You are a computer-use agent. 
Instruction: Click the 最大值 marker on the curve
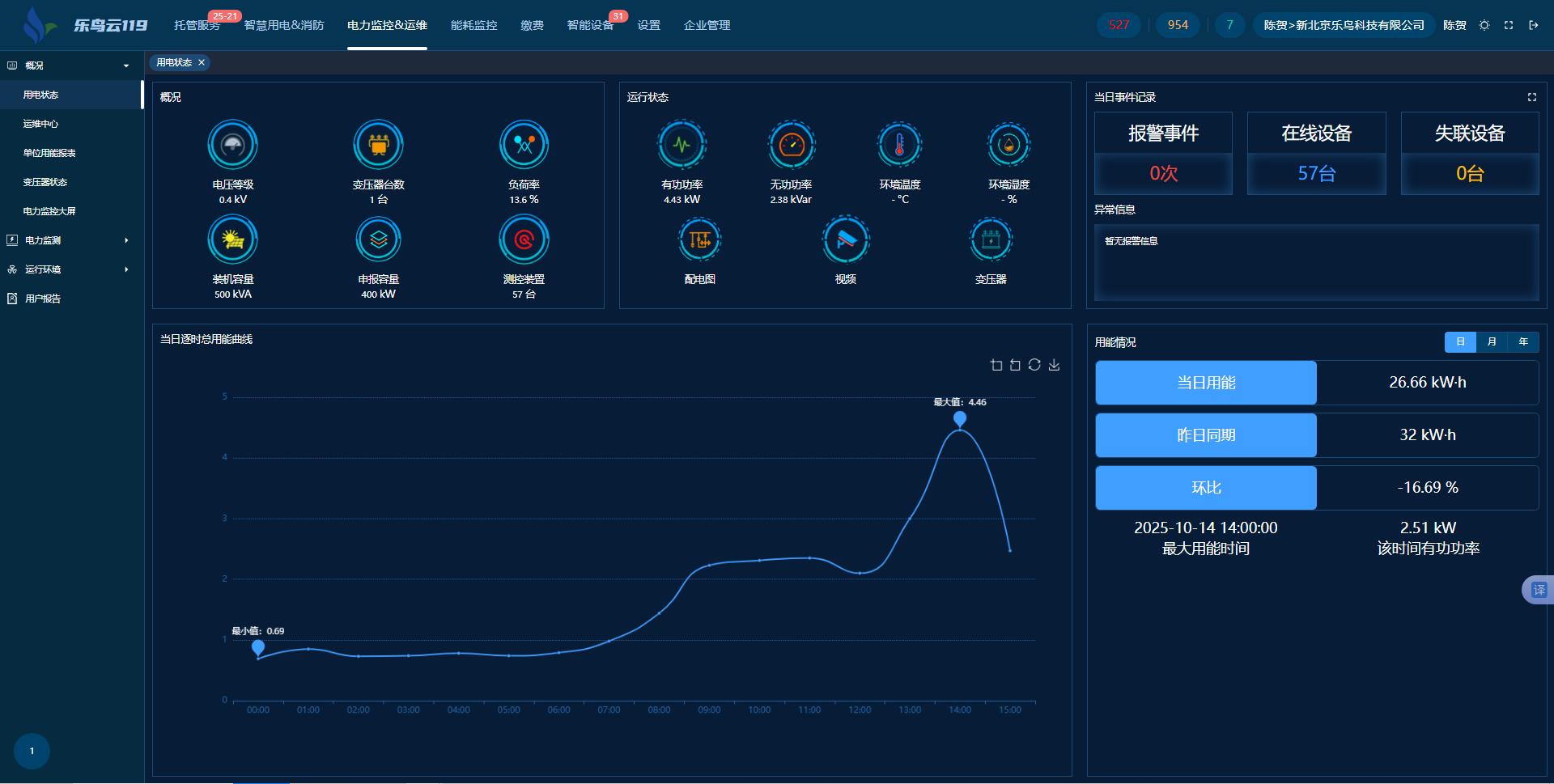960,418
